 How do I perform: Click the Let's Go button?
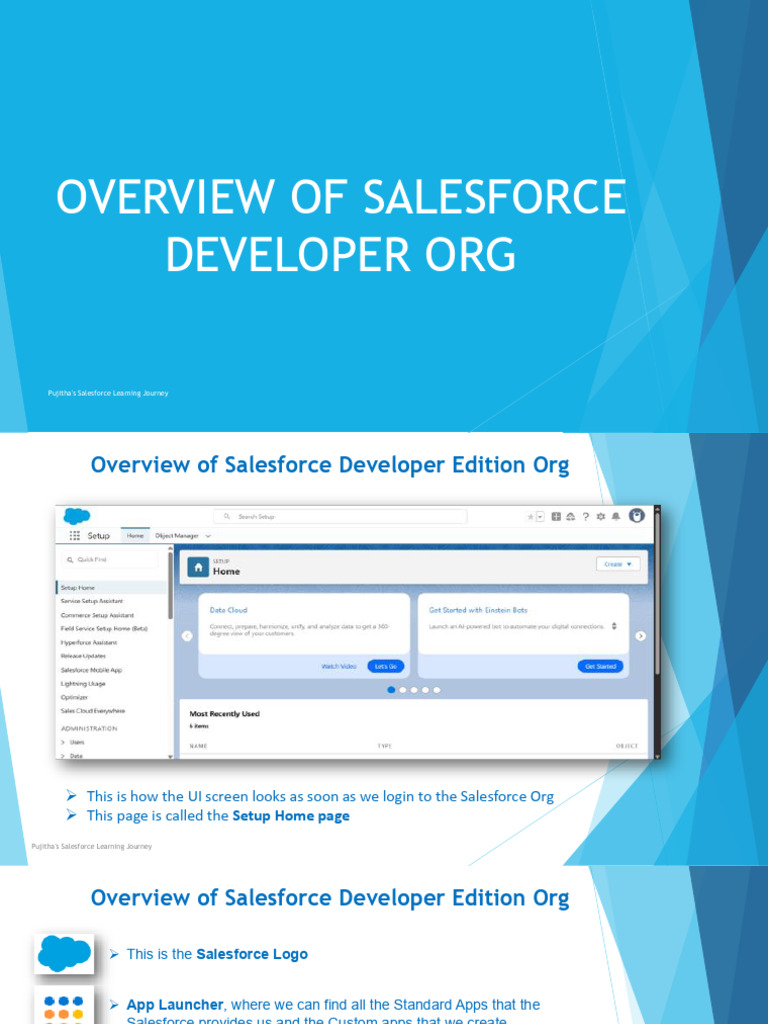386,666
